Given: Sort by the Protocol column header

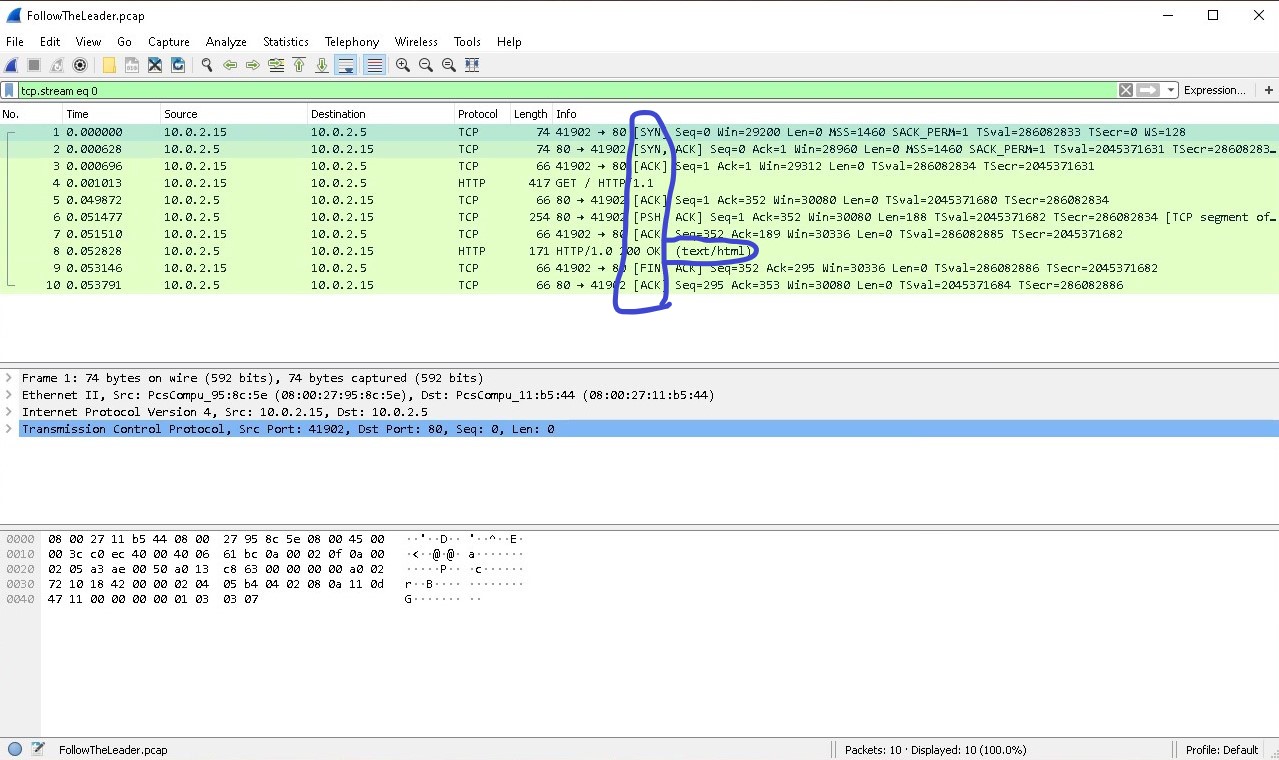Looking at the screenshot, I should click(482, 114).
